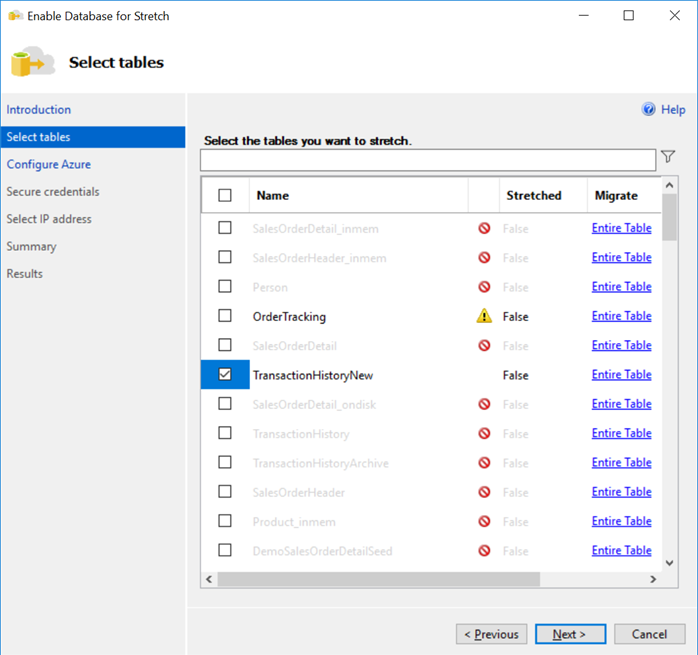Click the horizontal scrollbar right arrow
This screenshot has height=655, width=698.
[653, 579]
